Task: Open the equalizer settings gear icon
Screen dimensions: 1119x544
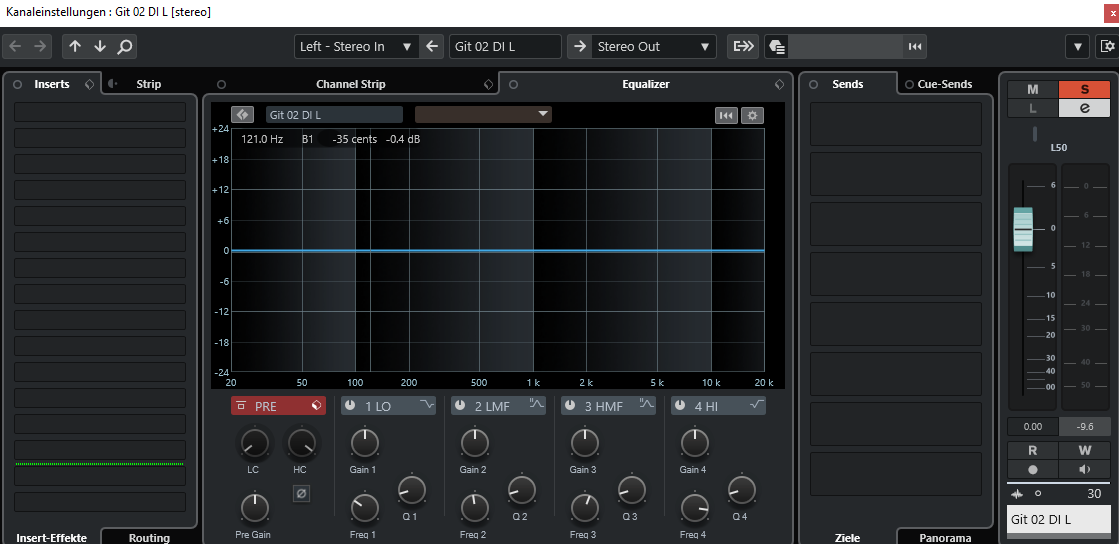Action: click(752, 115)
